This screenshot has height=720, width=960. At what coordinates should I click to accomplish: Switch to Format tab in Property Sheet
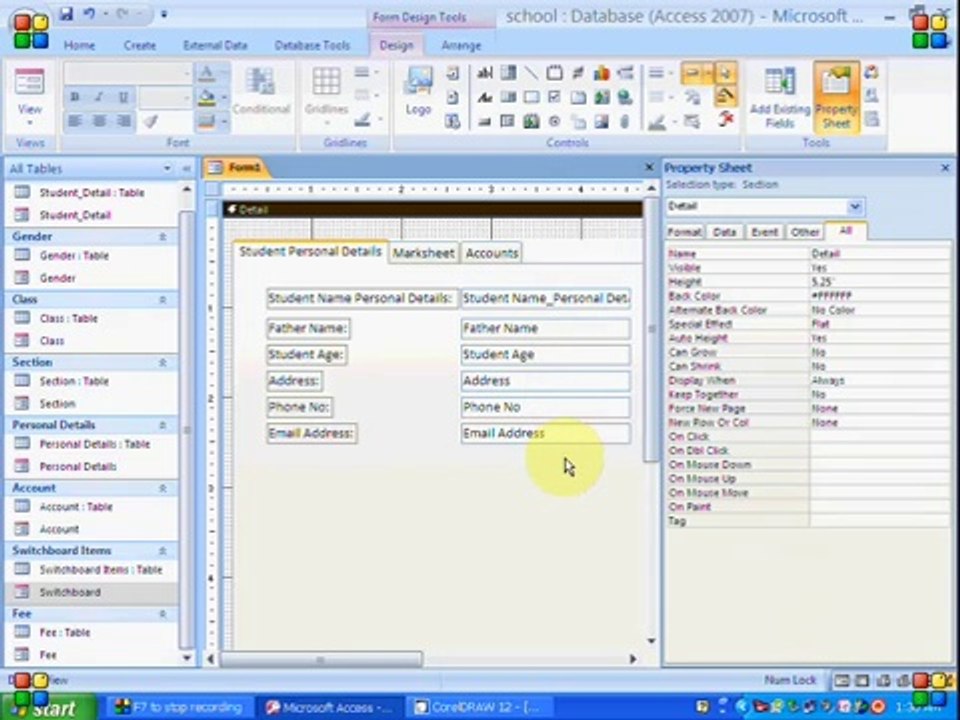point(684,232)
